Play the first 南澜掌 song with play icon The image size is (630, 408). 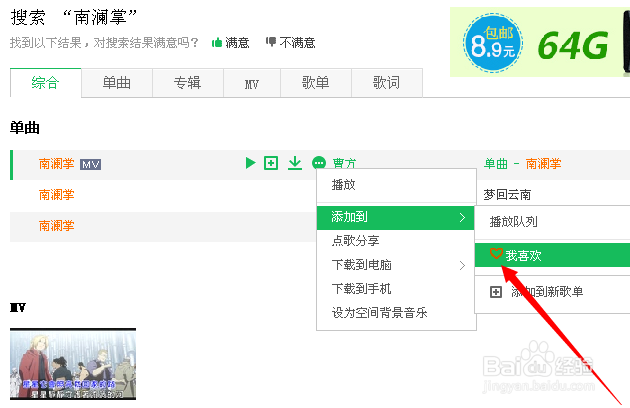(x=250, y=163)
